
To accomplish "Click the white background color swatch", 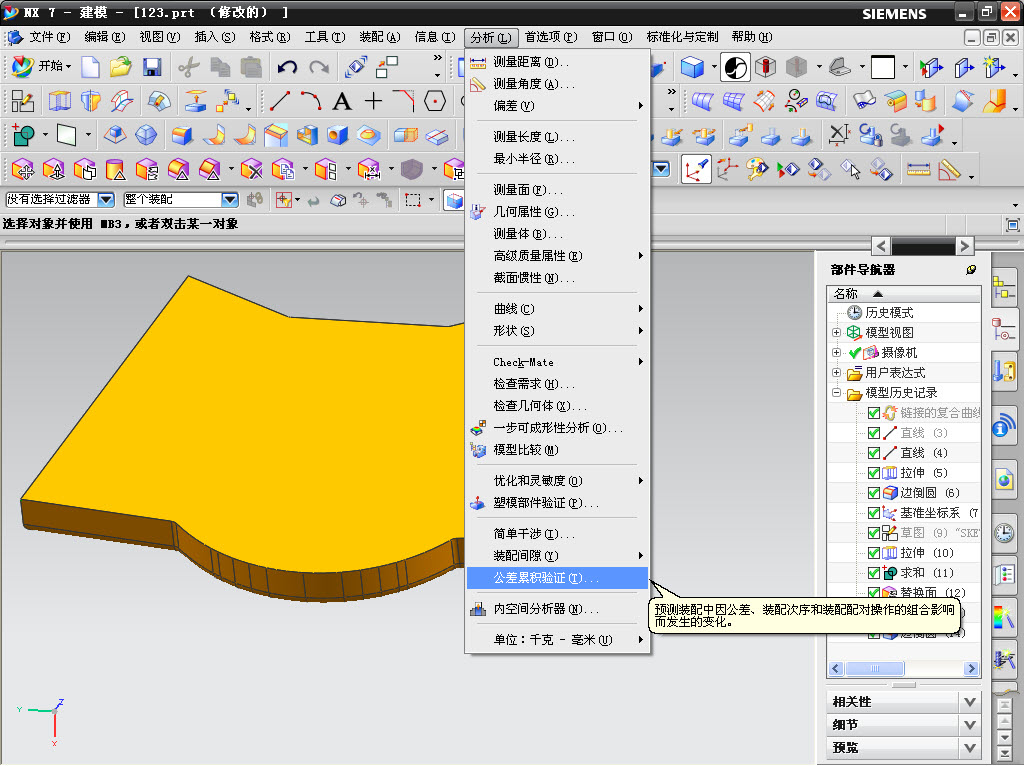I will (x=883, y=67).
